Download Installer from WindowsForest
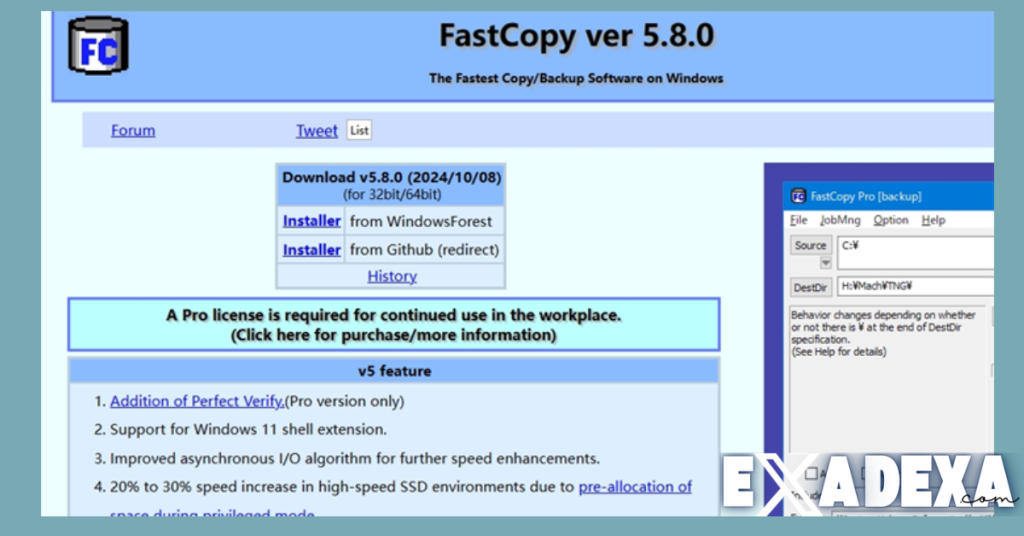Viewport: 1024px width, 536px height. (312, 221)
